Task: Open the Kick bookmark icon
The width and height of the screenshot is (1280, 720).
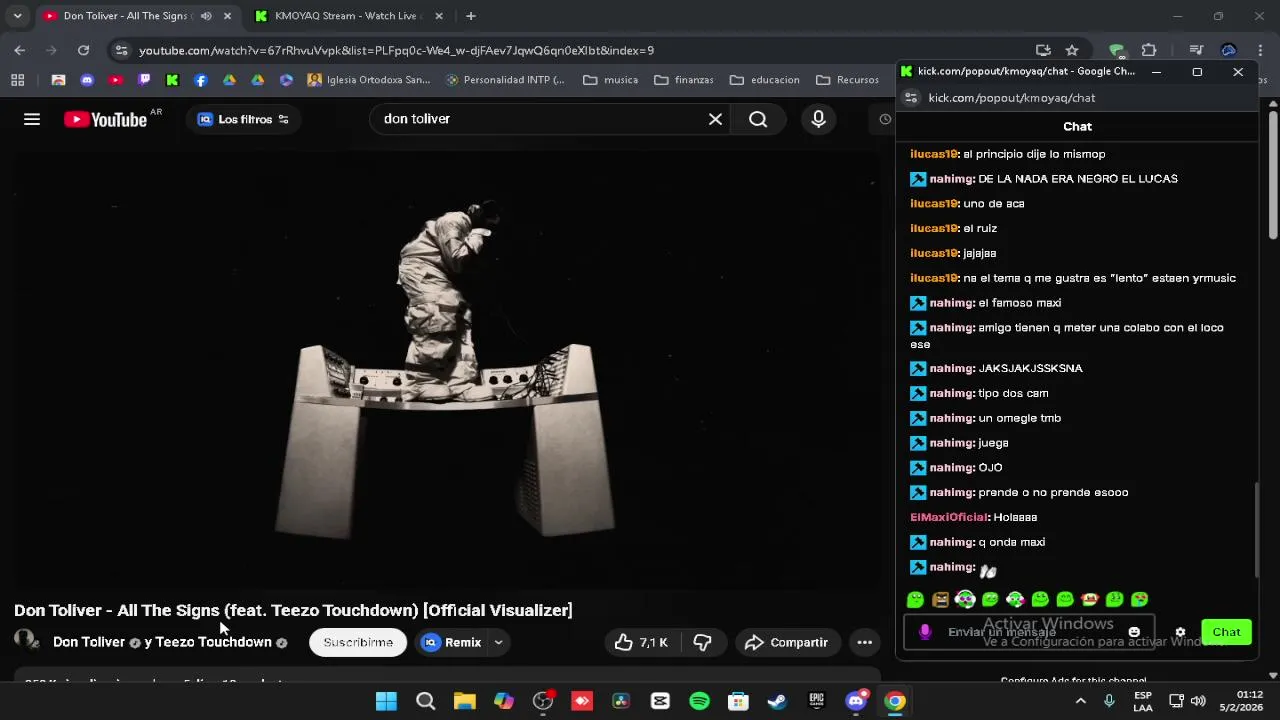Action: point(172,80)
